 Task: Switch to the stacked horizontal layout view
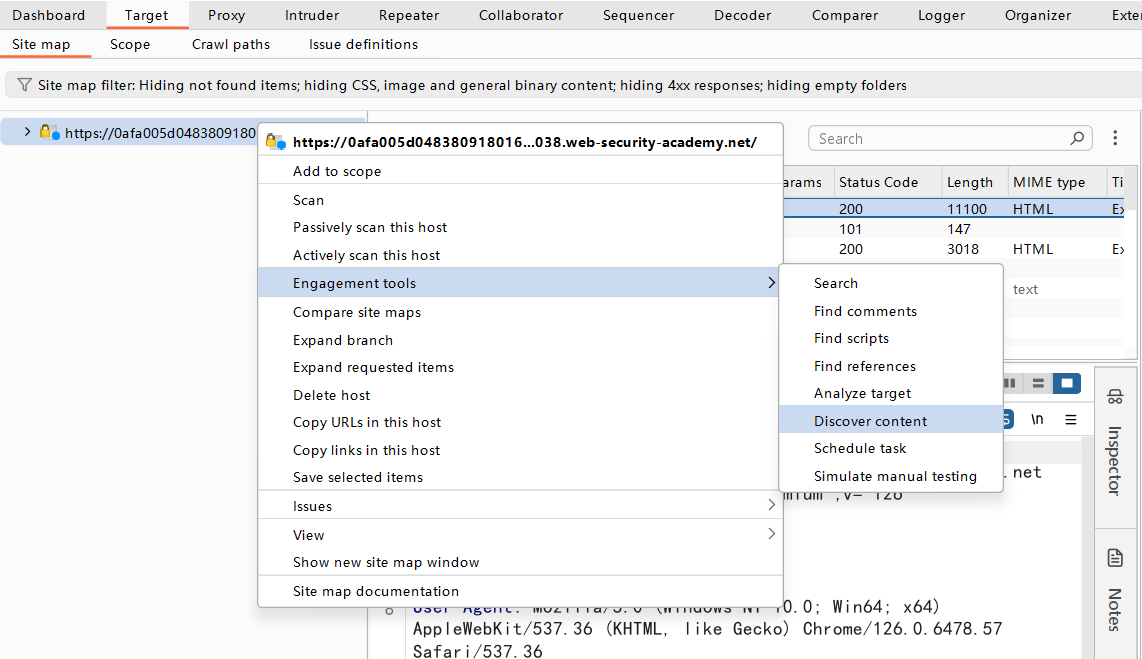coord(1039,383)
